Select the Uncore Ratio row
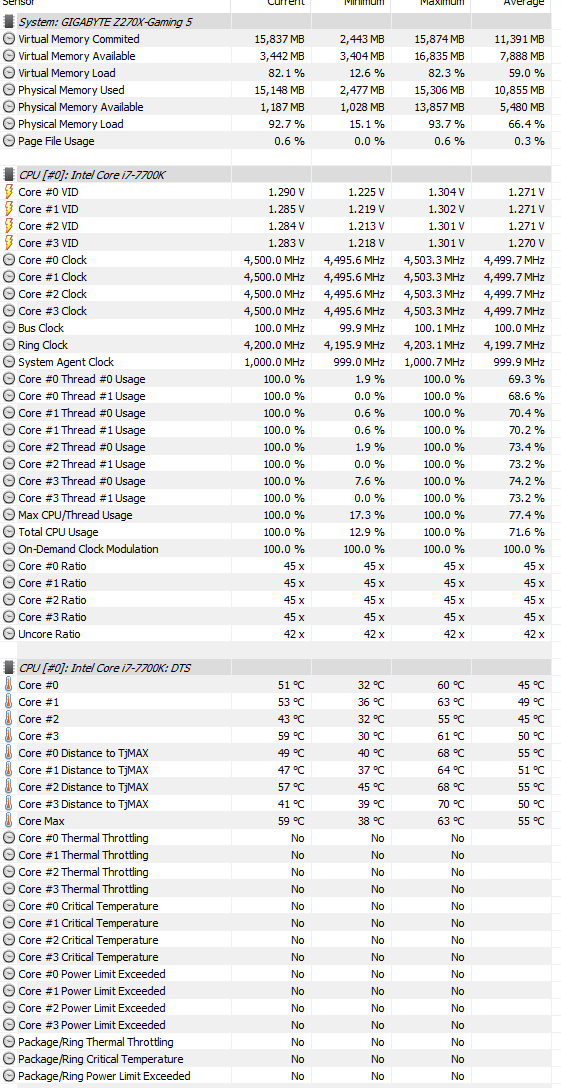Screen dimensions: 561x1088 [280, 634]
